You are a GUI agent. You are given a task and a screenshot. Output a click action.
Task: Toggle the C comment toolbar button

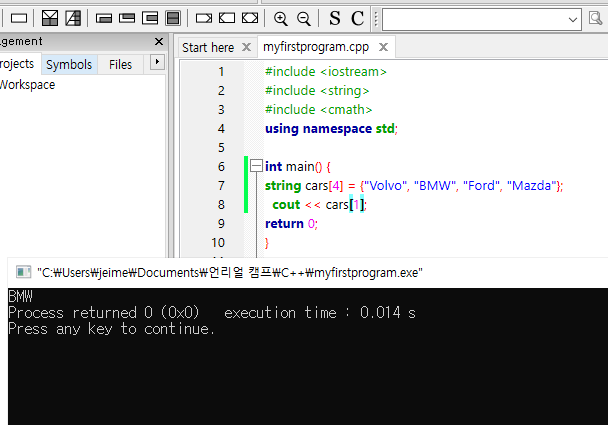click(358, 18)
